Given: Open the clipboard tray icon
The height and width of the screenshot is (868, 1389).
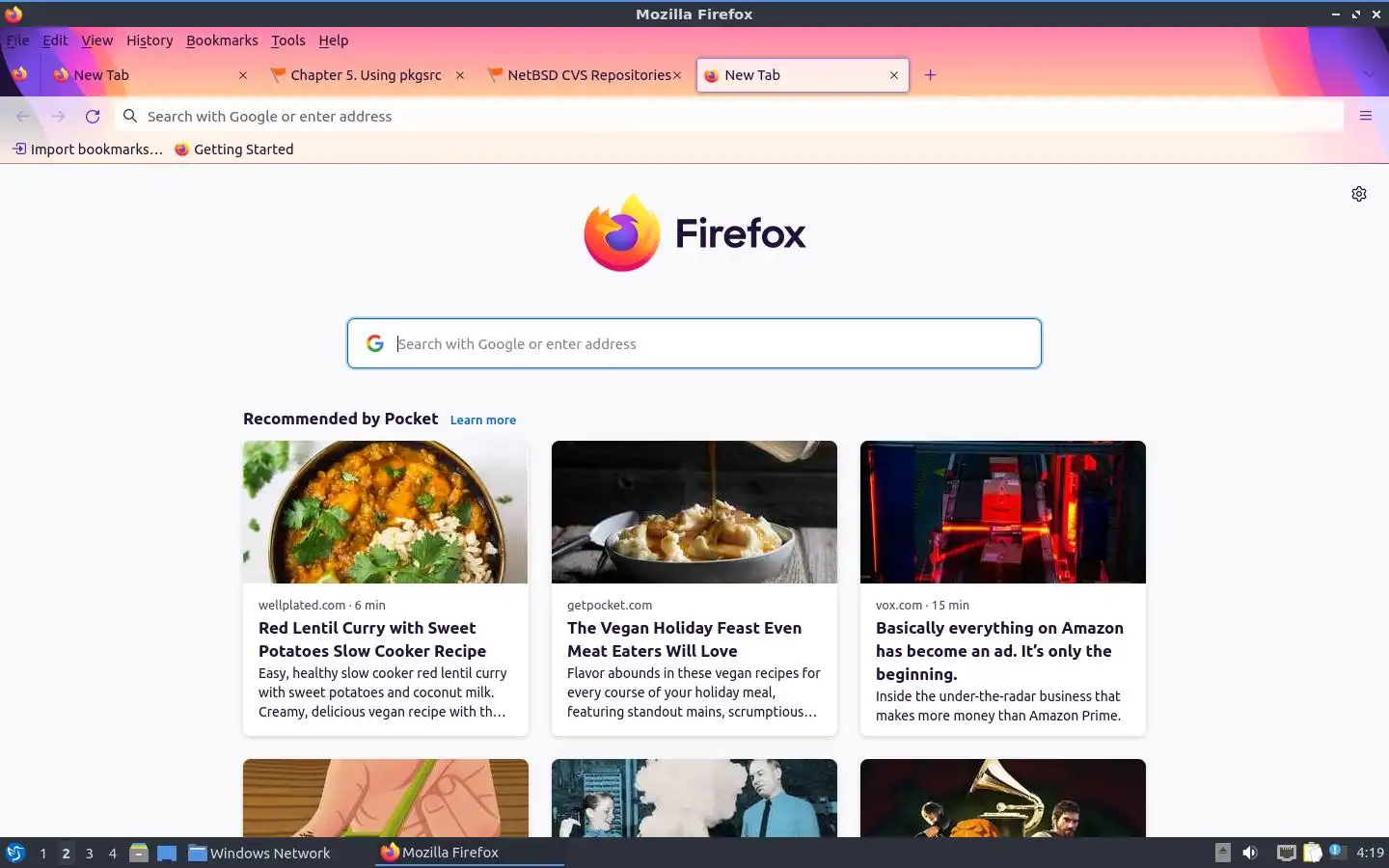Looking at the screenshot, I should pyautogui.click(x=1312, y=853).
